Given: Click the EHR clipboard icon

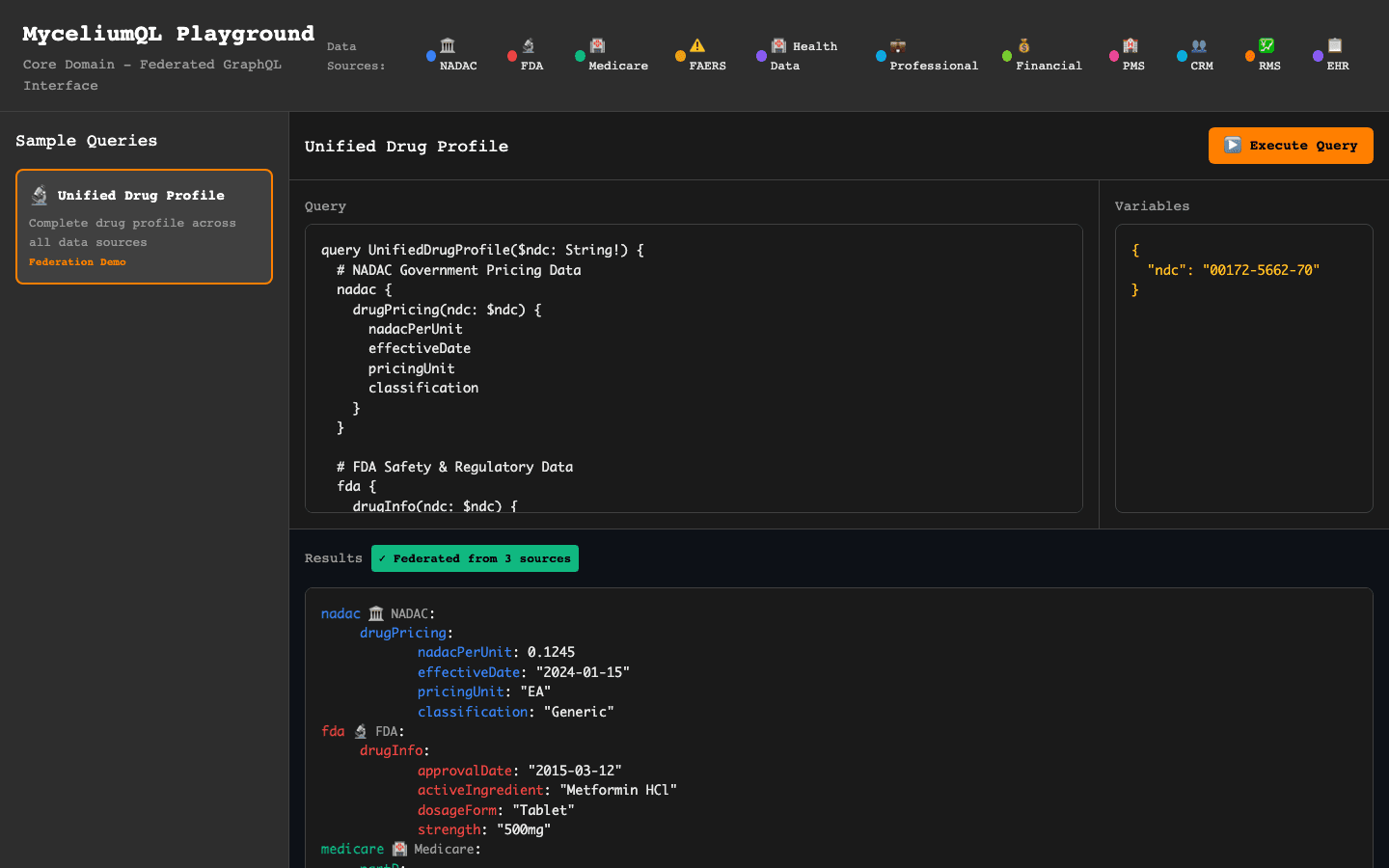Looking at the screenshot, I should (x=1335, y=45).
